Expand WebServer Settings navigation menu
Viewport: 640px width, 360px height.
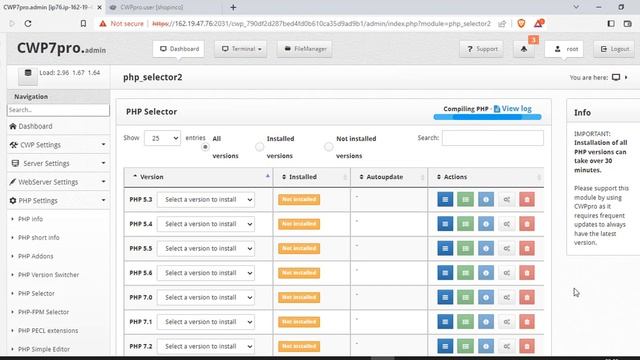click(58, 182)
